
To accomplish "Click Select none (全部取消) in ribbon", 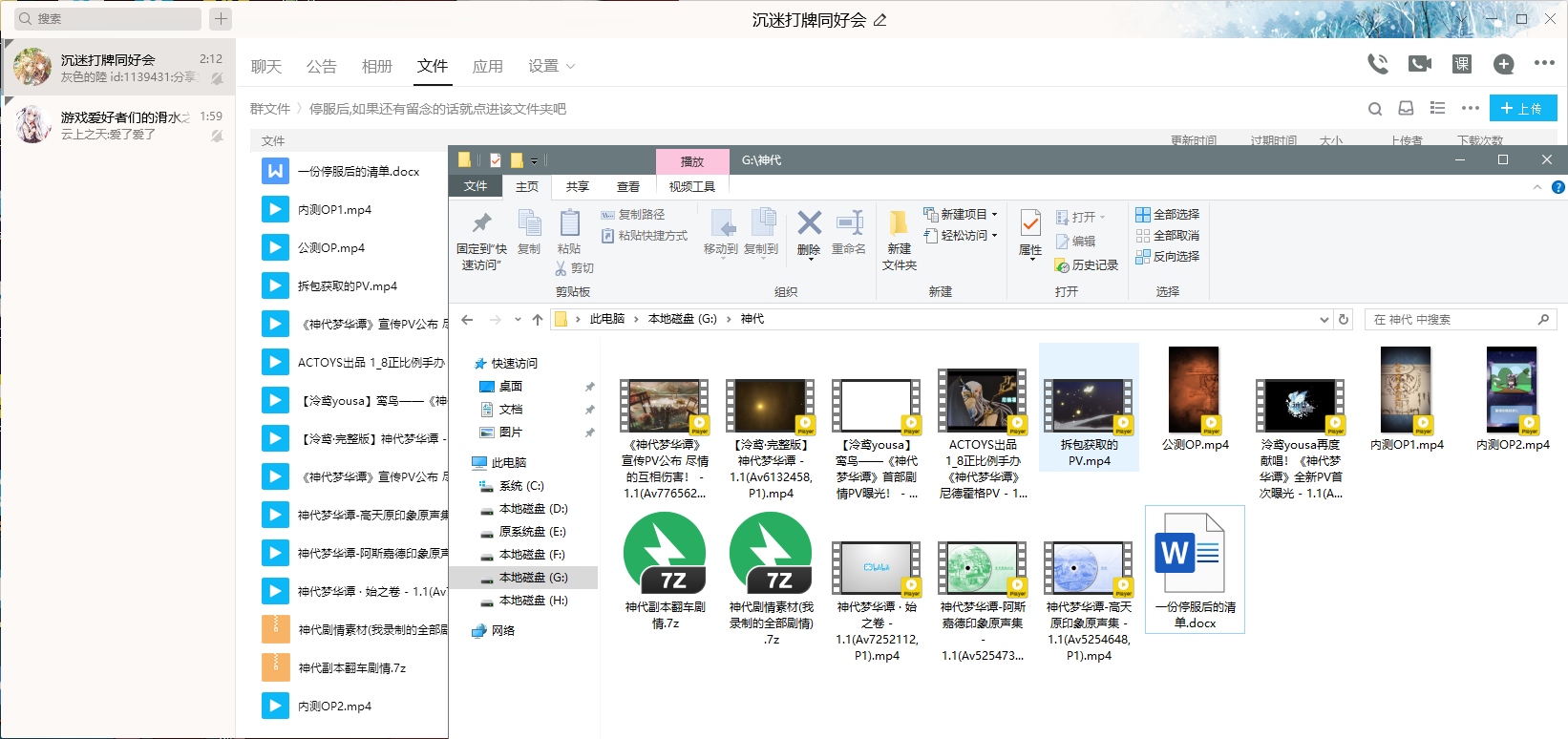I will (1167, 236).
